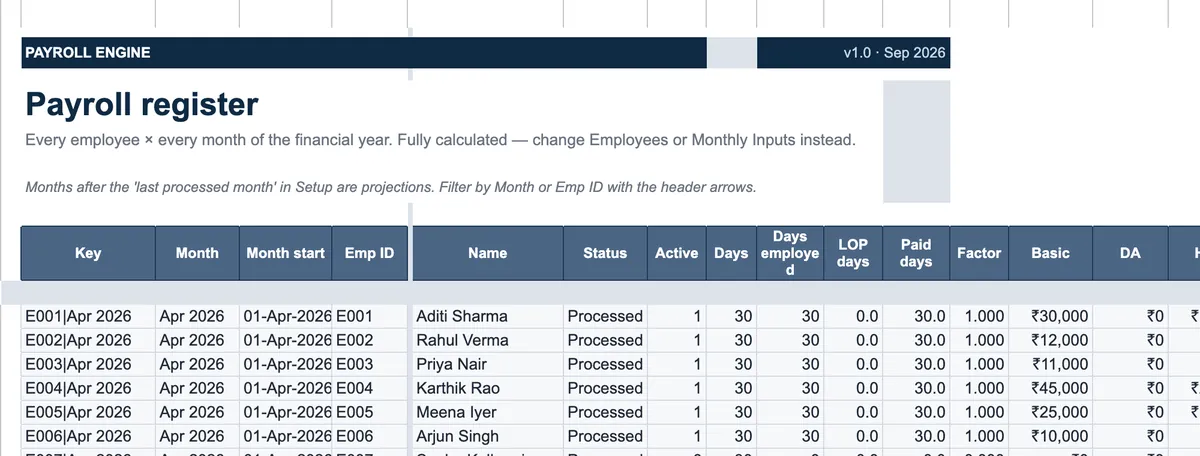Select Emp ID cell 'E001'
The height and width of the screenshot is (456, 1200).
point(369,316)
